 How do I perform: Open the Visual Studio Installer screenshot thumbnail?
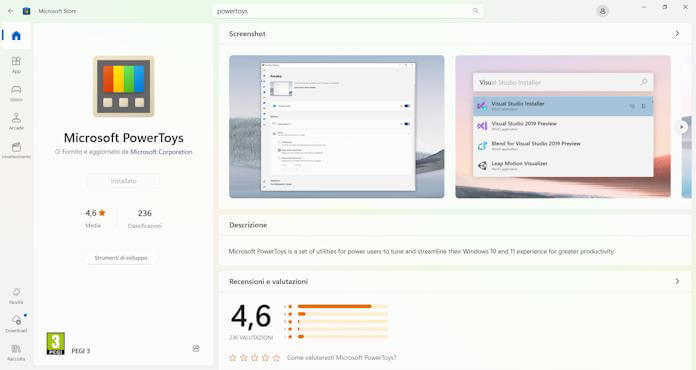pyautogui.click(x=563, y=126)
